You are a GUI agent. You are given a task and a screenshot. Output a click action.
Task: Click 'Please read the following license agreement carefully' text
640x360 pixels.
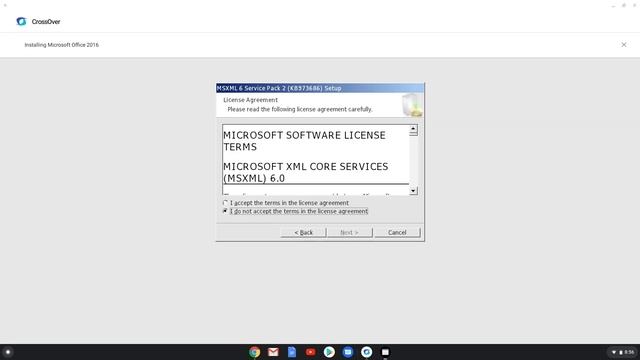pos(300,109)
